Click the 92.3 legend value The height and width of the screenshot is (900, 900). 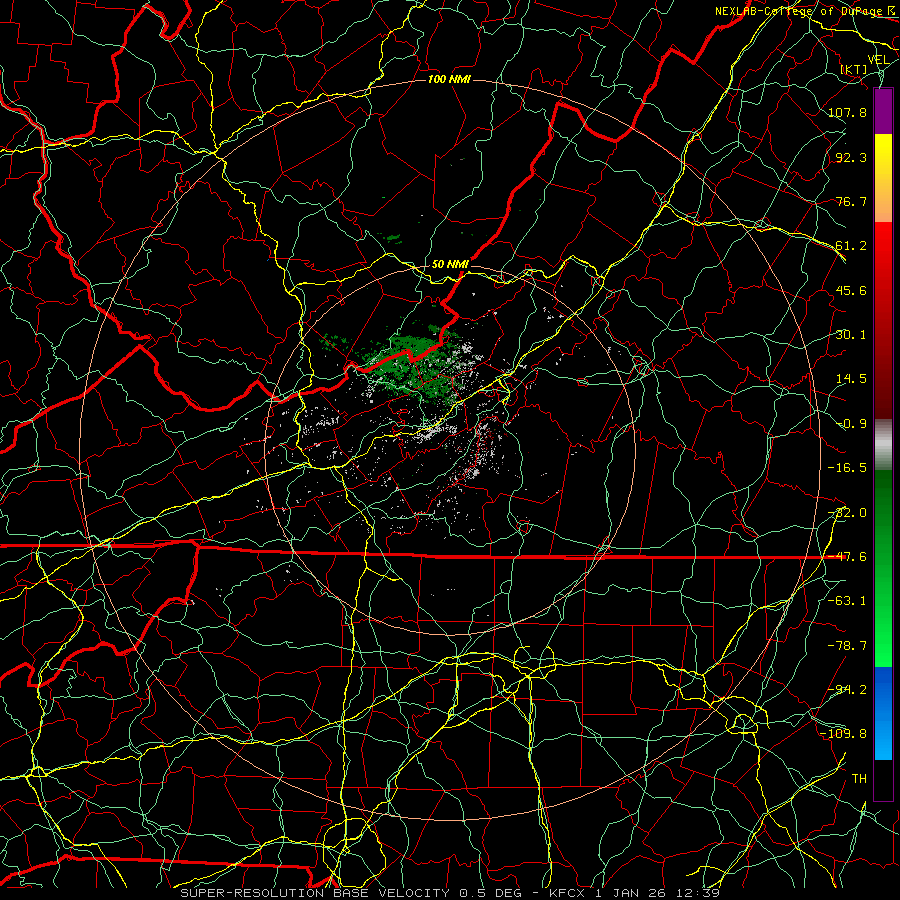[x=851, y=157]
